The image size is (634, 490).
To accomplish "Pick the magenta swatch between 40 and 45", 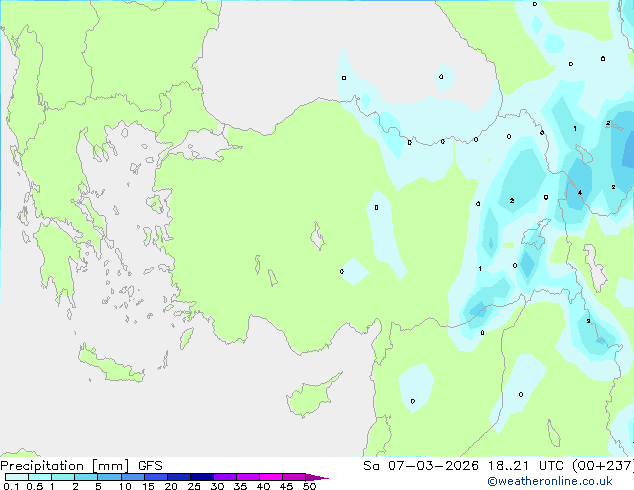I will point(271,477).
